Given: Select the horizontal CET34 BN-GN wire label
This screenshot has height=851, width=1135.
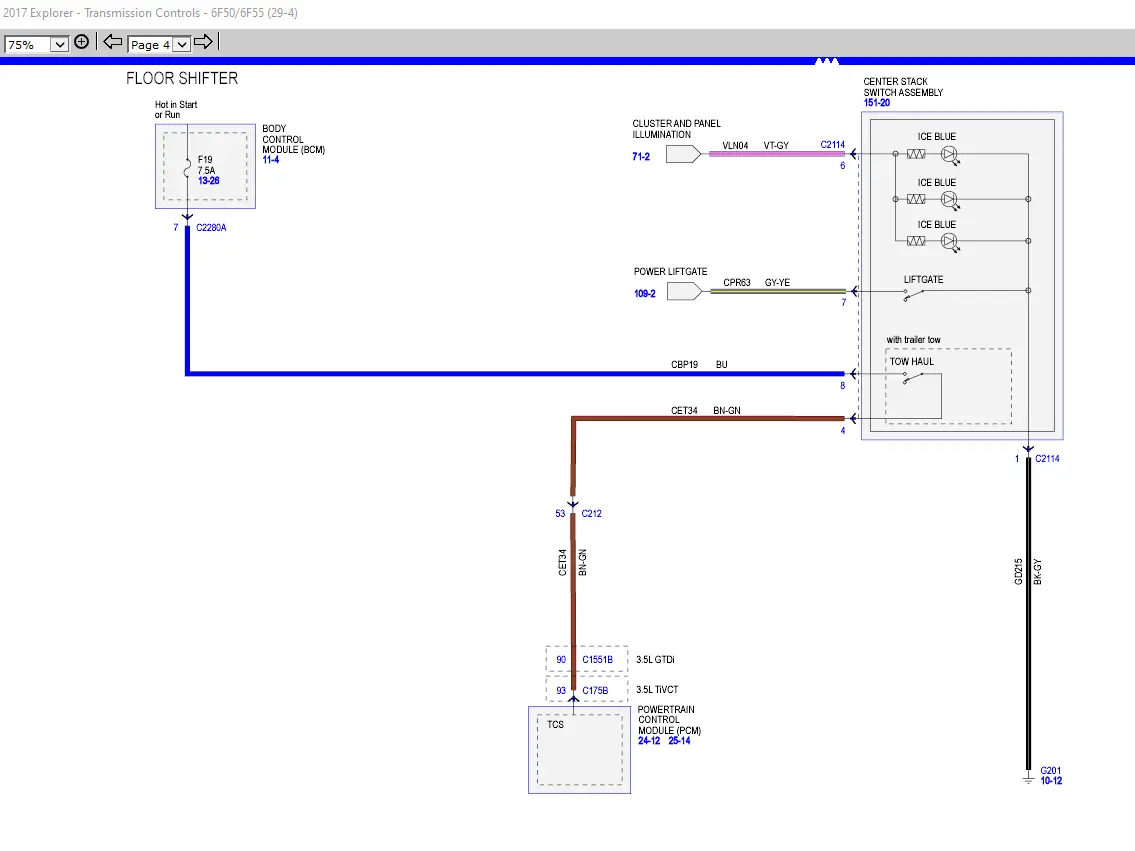Looking at the screenshot, I should (x=706, y=411).
